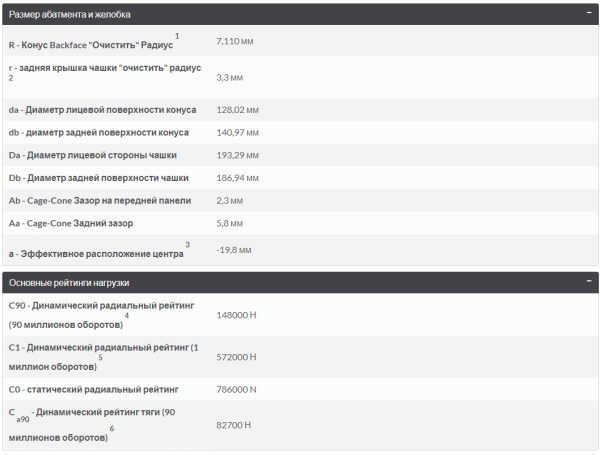
Task: Open footnote 2 under the r row label
Action: (x=11, y=77)
